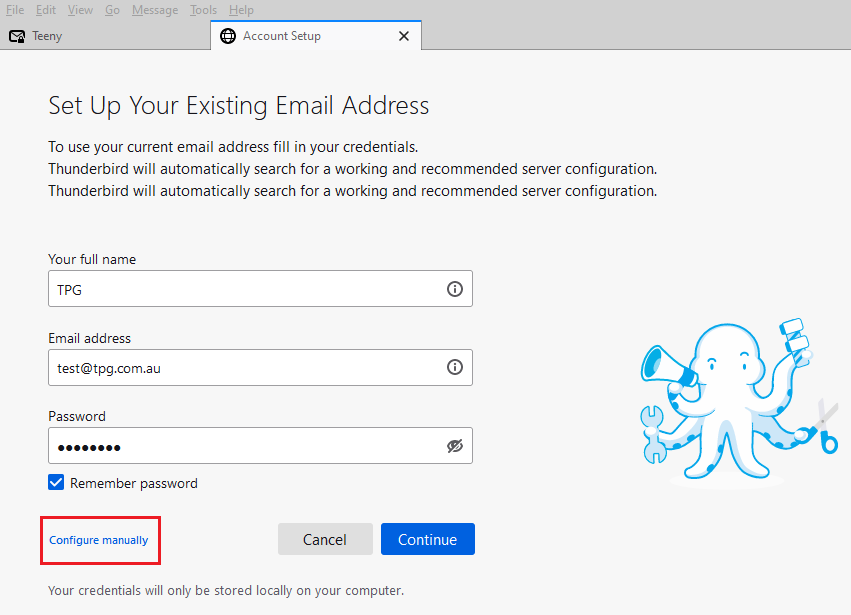Click the Cancel button
This screenshot has height=615, width=851.
click(x=325, y=538)
